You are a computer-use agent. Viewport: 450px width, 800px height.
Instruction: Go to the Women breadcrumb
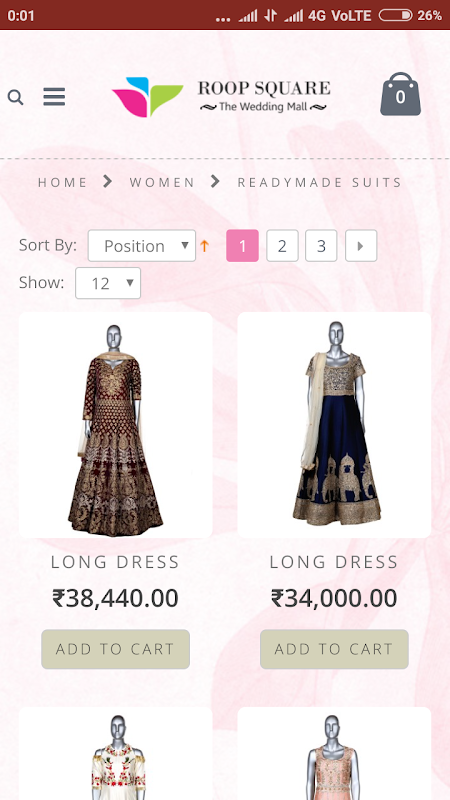[x=162, y=182]
